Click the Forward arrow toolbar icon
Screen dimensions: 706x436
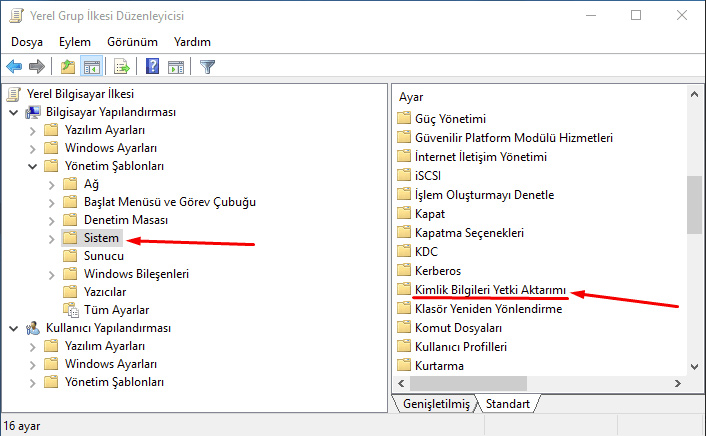(36, 67)
